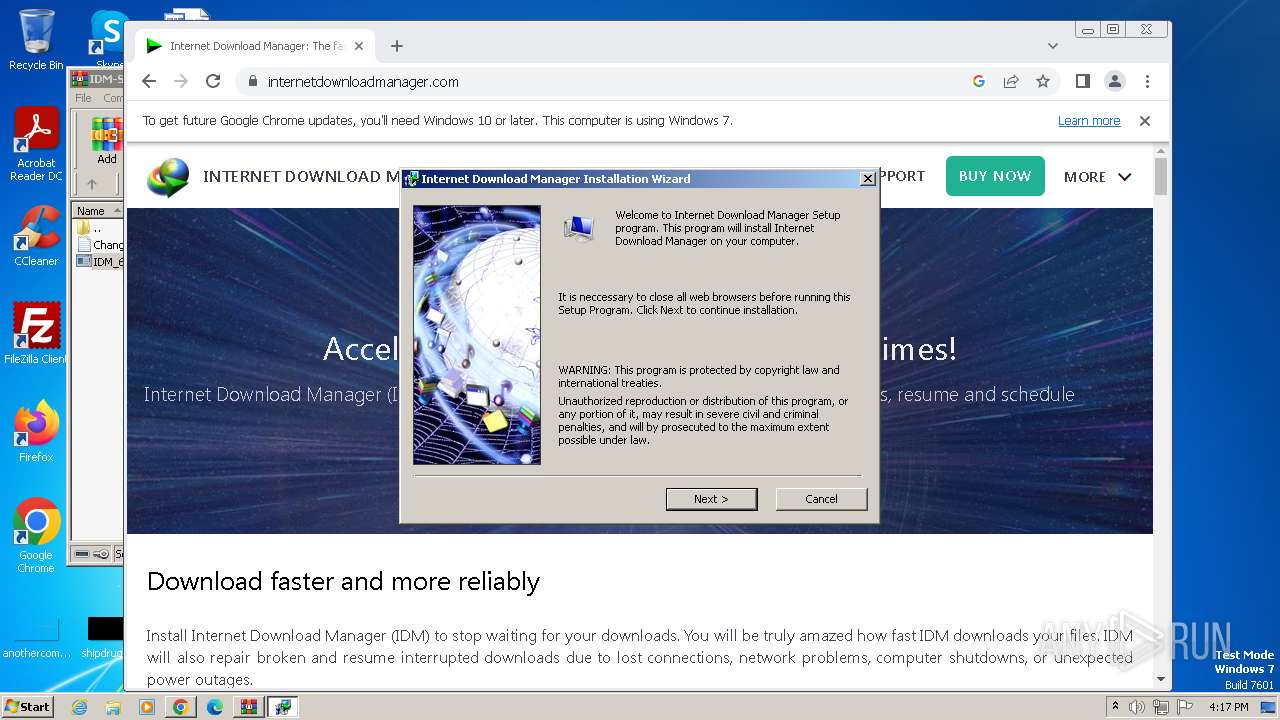1280x720 pixels.
Task: Open Acrobat Reader DC desktop icon
Action: [x=36, y=144]
